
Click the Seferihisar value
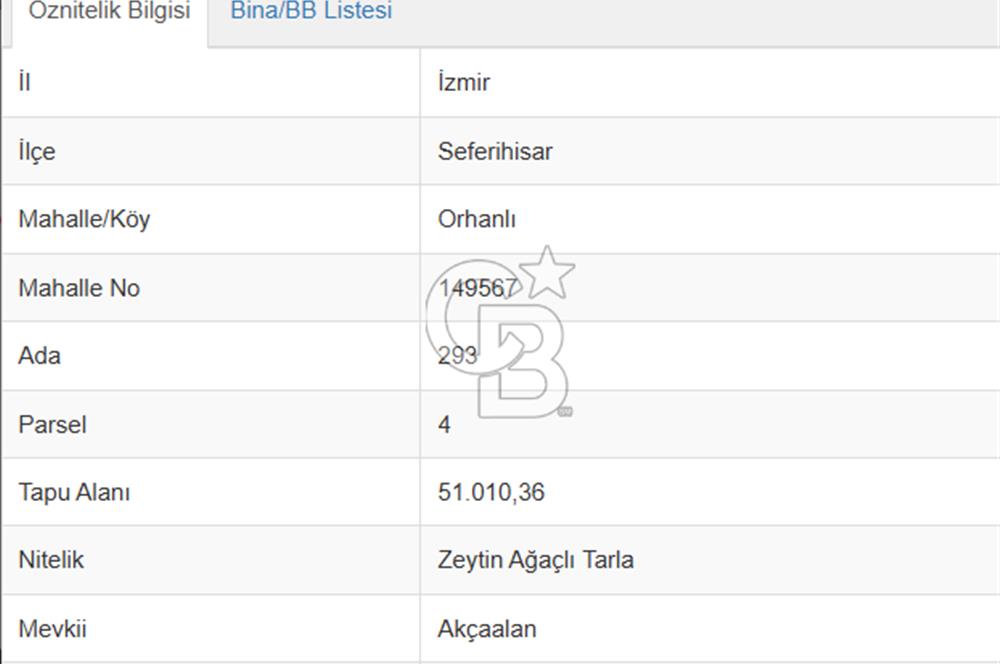[495, 152]
